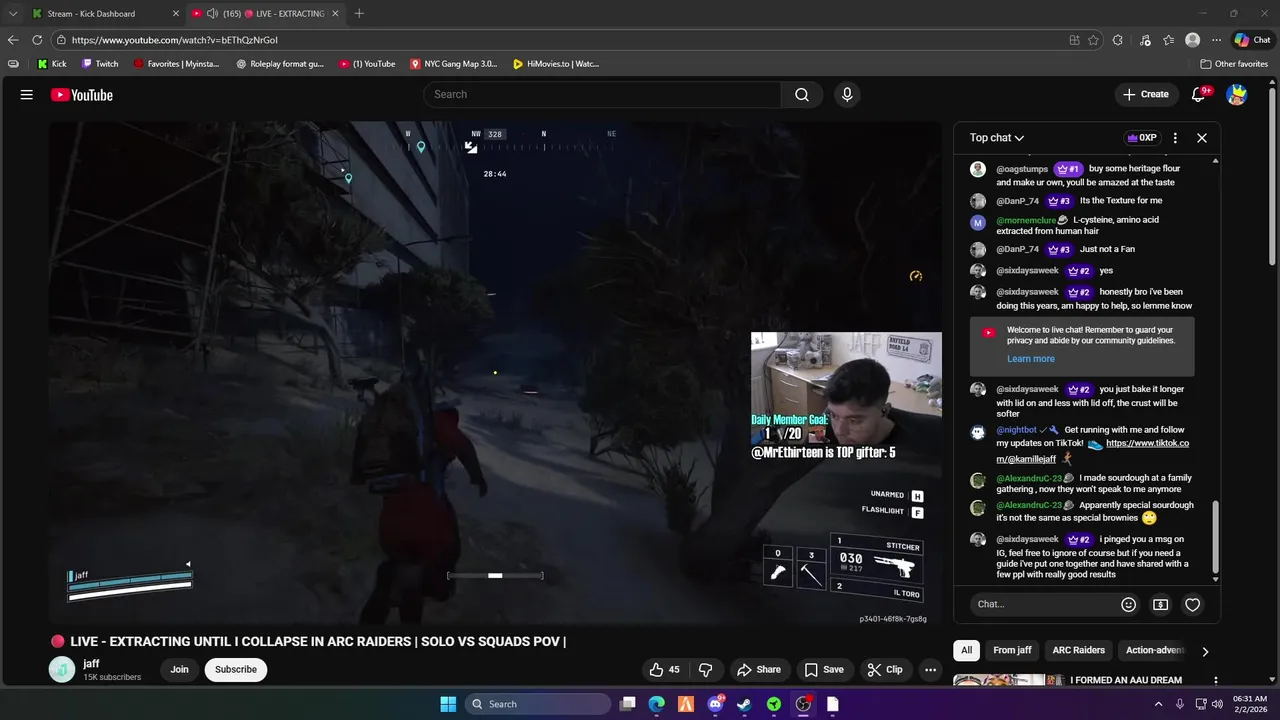Open the Favorites list in browser toolbar
Image resolution: width=1280 pixels, height=720 pixels.
(1168, 40)
